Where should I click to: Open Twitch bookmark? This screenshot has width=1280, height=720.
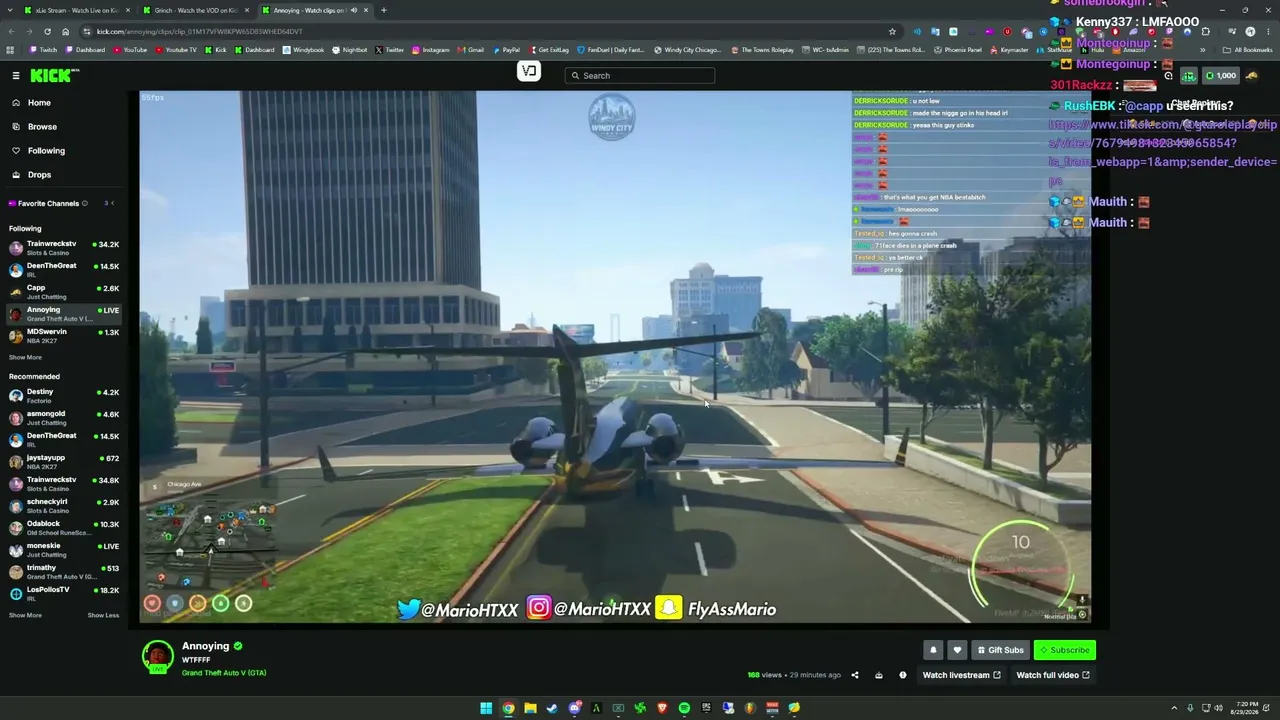[44, 50]
